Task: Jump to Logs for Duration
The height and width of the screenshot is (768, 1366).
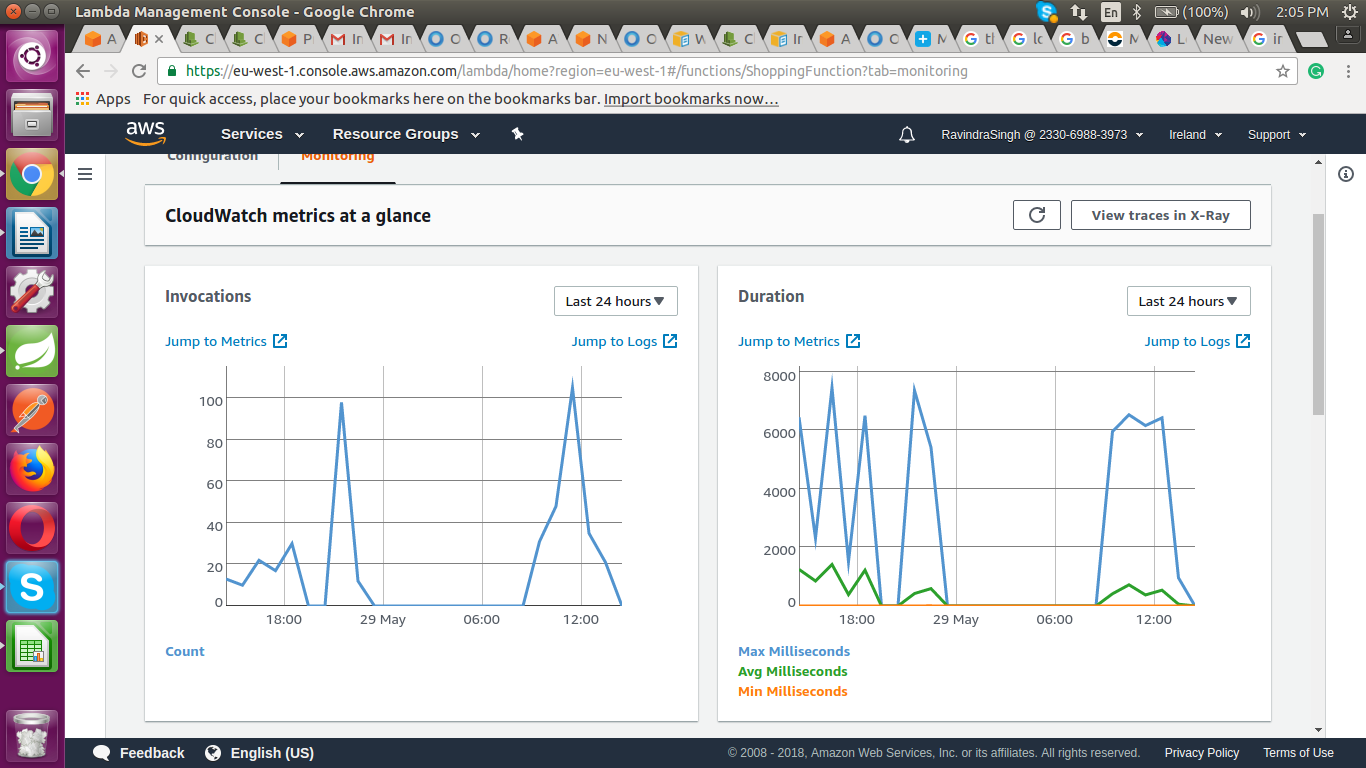Action: tap(1197, 341)
